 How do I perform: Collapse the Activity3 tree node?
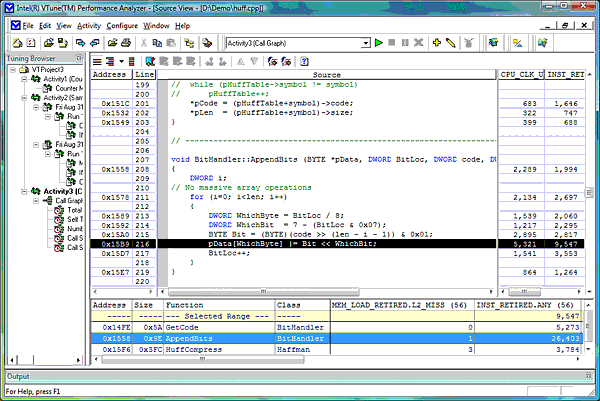click(23, 191)
